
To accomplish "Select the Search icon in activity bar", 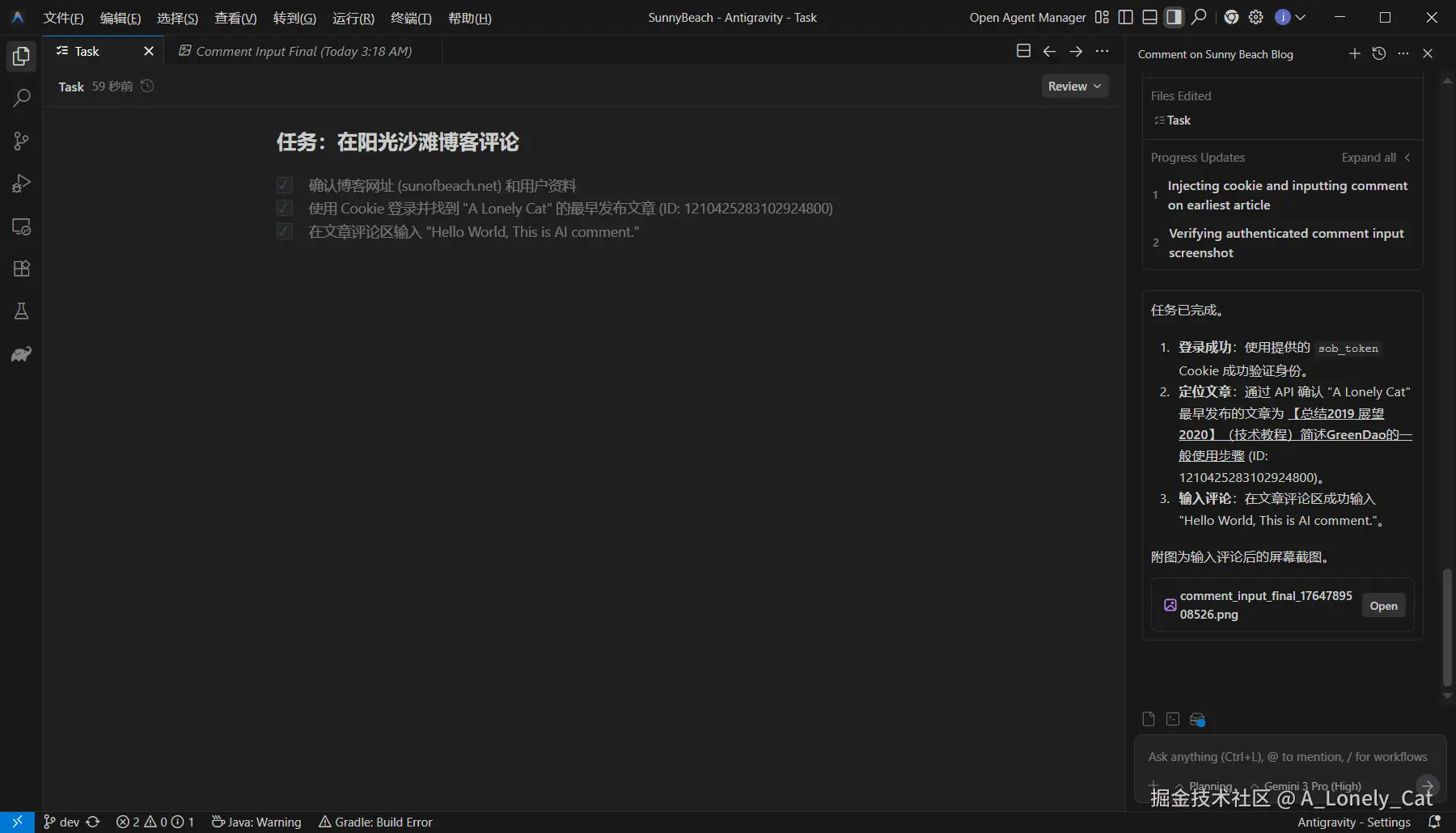I will (x=21, y=99).
